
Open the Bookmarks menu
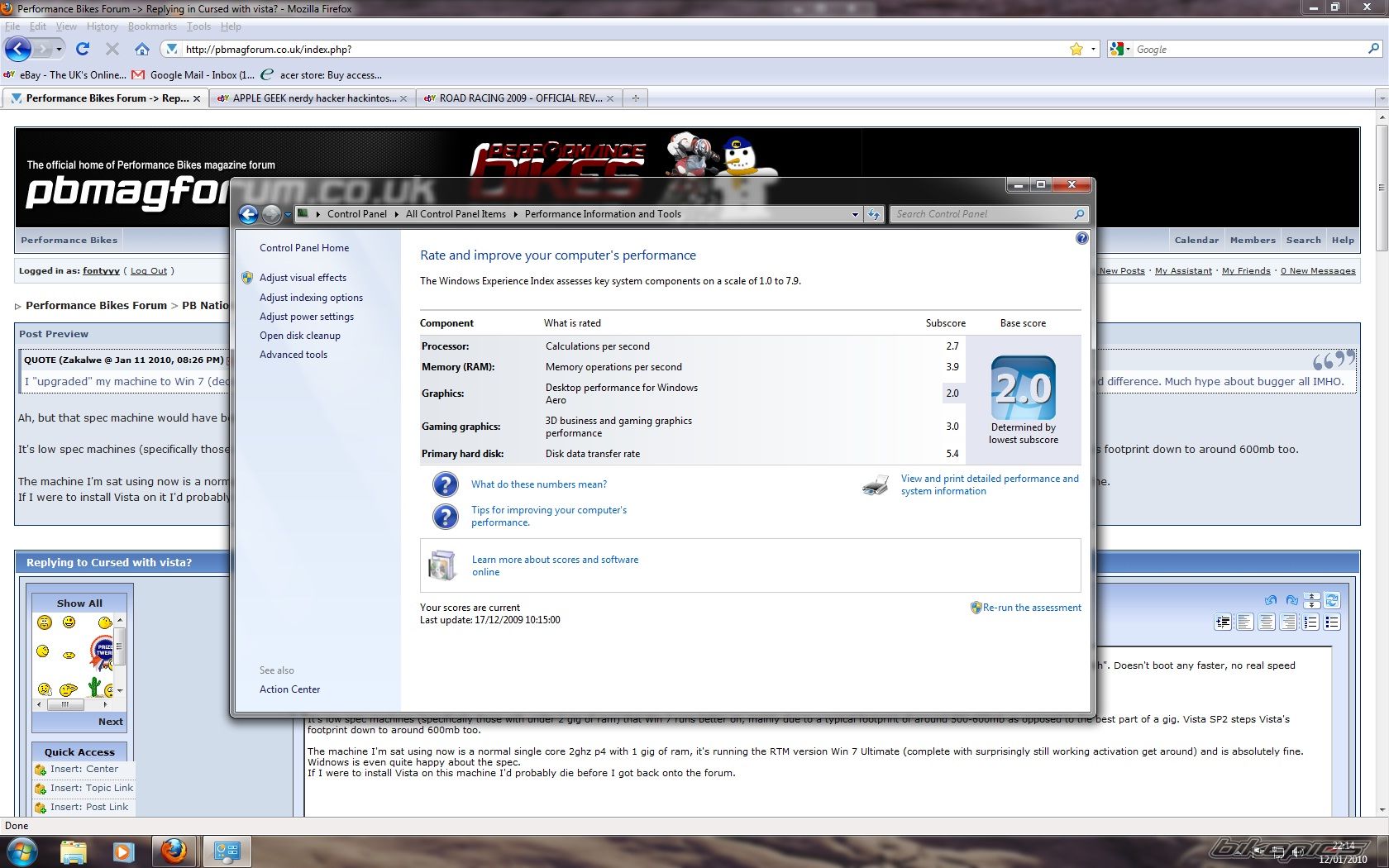coord(152,26)
